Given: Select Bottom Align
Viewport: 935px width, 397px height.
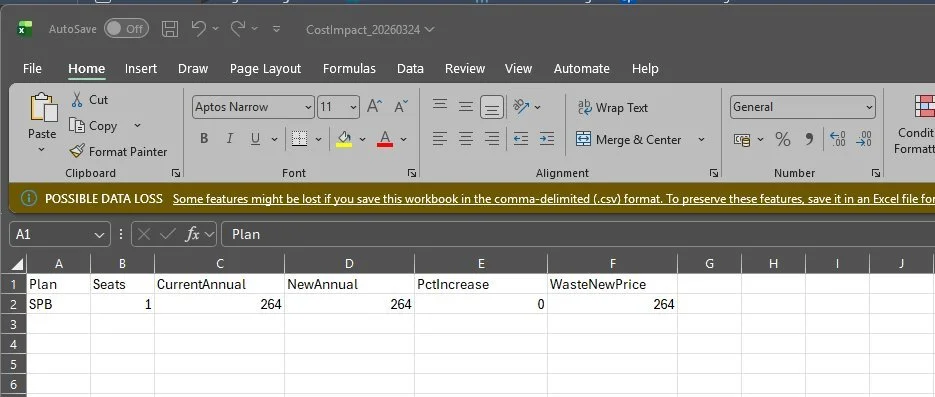Looking at the screenshot, I should [x=492, y=107].
